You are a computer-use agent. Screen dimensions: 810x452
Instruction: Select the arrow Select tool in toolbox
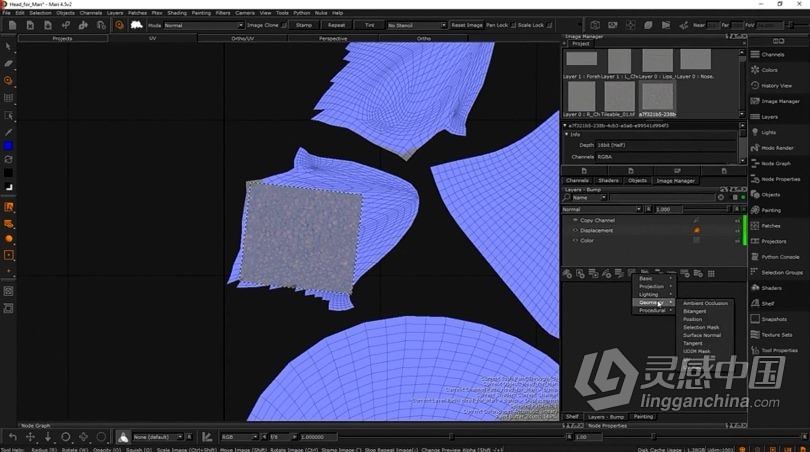tap(8, 46)
